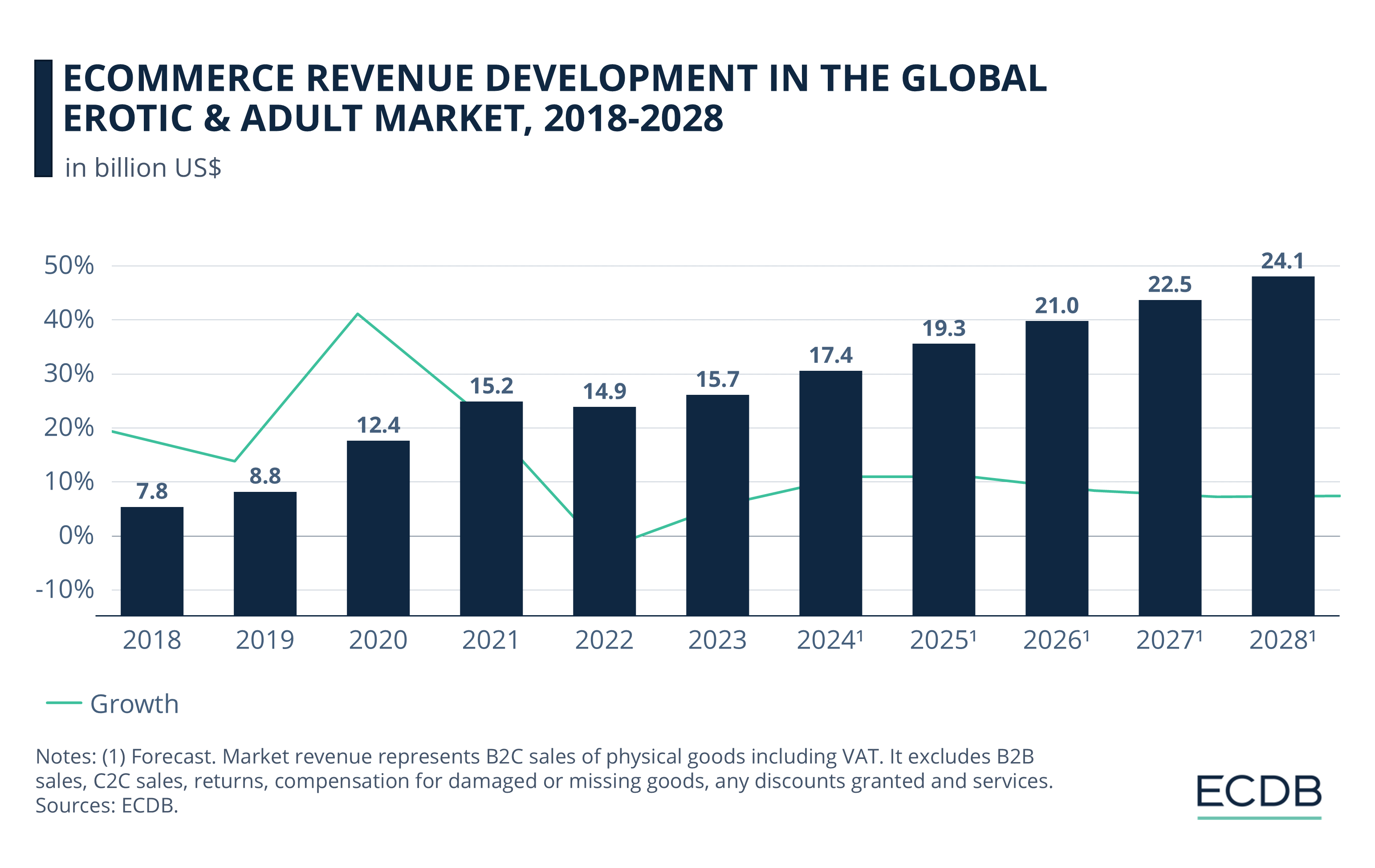The height and width of the screenshot is (868, 1375).
Task: Click the Notes forecast disclaimer text
Action: pyautogui.click(x=544, y=769)
